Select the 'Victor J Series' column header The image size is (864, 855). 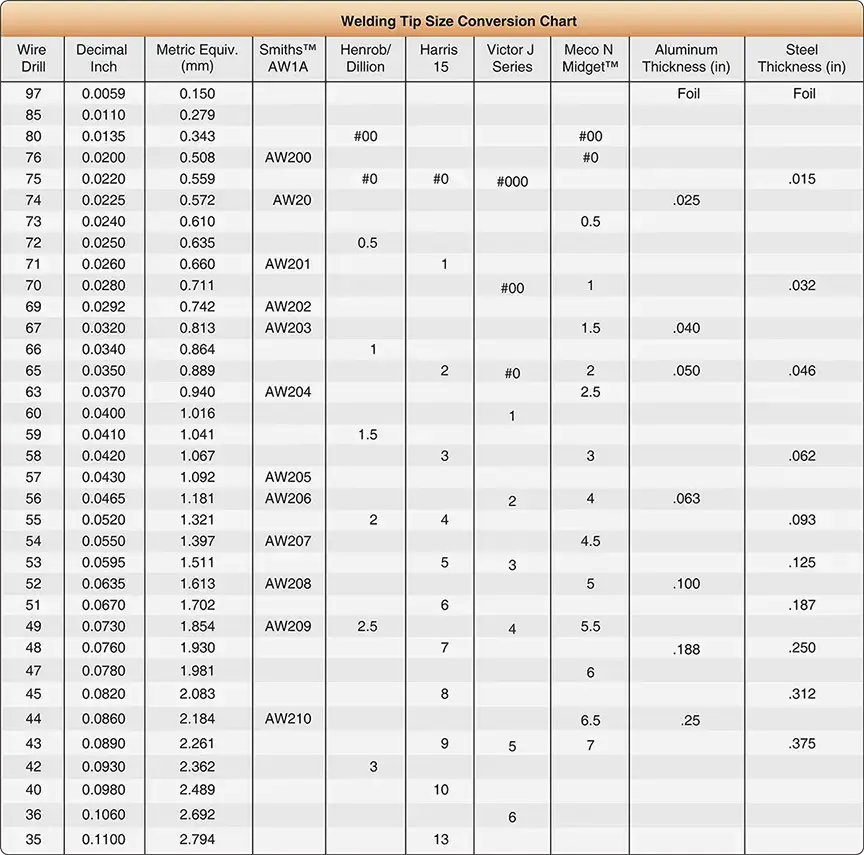(x=511, y=58)
